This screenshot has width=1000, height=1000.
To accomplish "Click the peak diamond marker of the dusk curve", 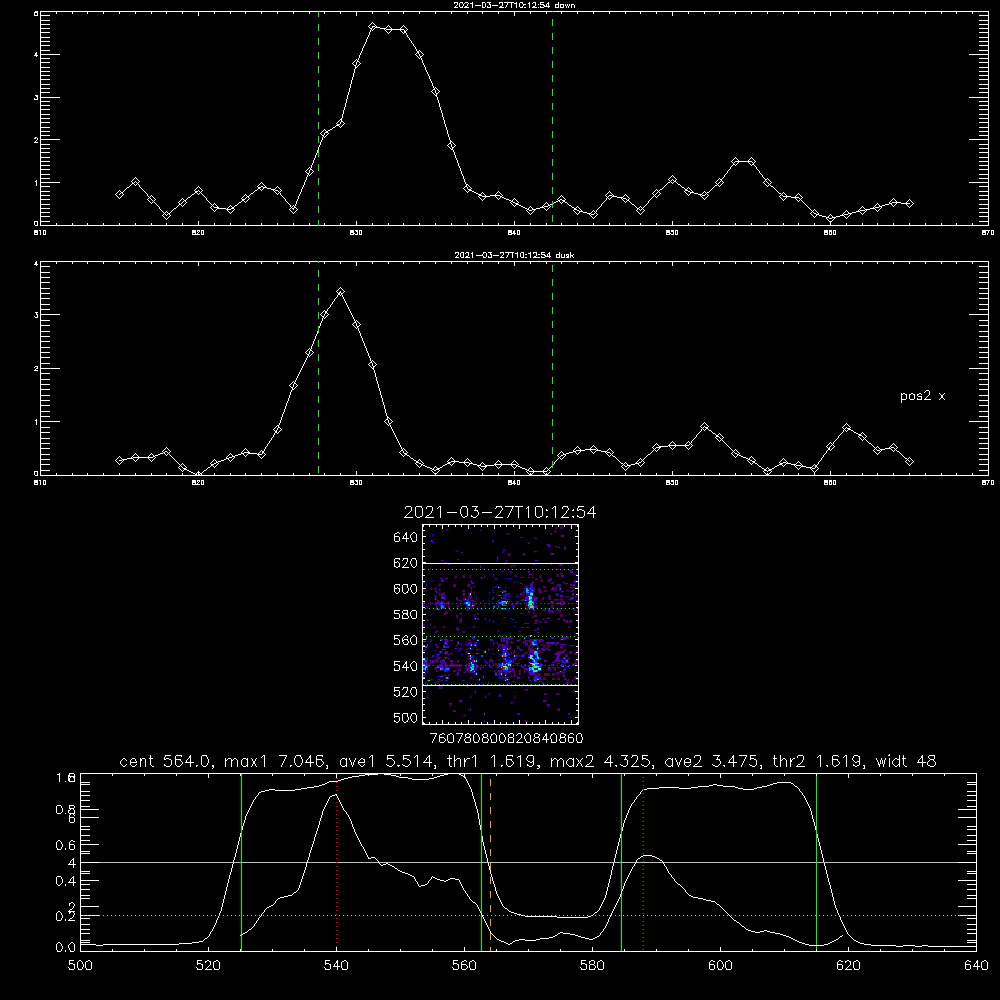I will click(341, 291).
